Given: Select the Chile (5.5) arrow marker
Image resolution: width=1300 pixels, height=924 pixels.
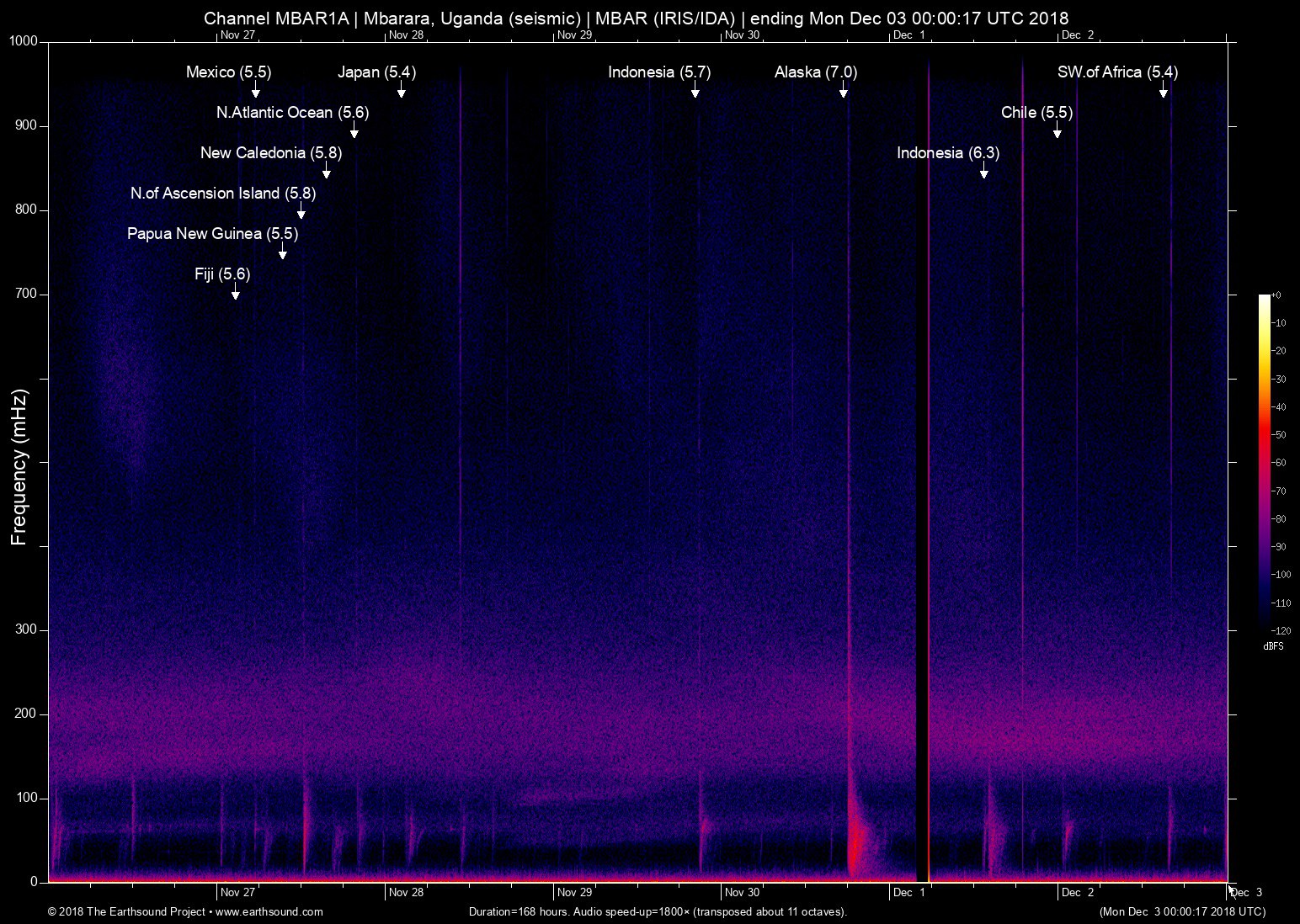Looking at the screenshot, I should 1058,130.
